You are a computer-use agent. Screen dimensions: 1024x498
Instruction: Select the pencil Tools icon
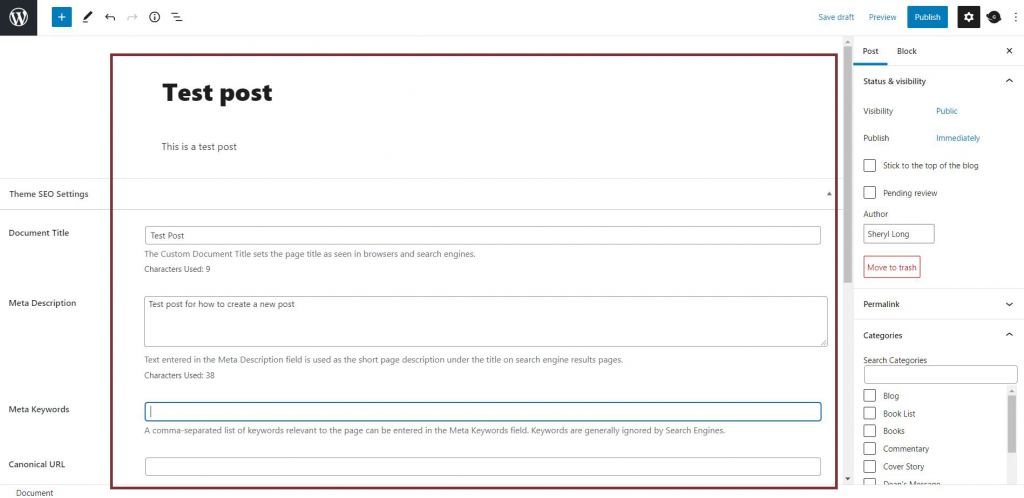point(87,17)
